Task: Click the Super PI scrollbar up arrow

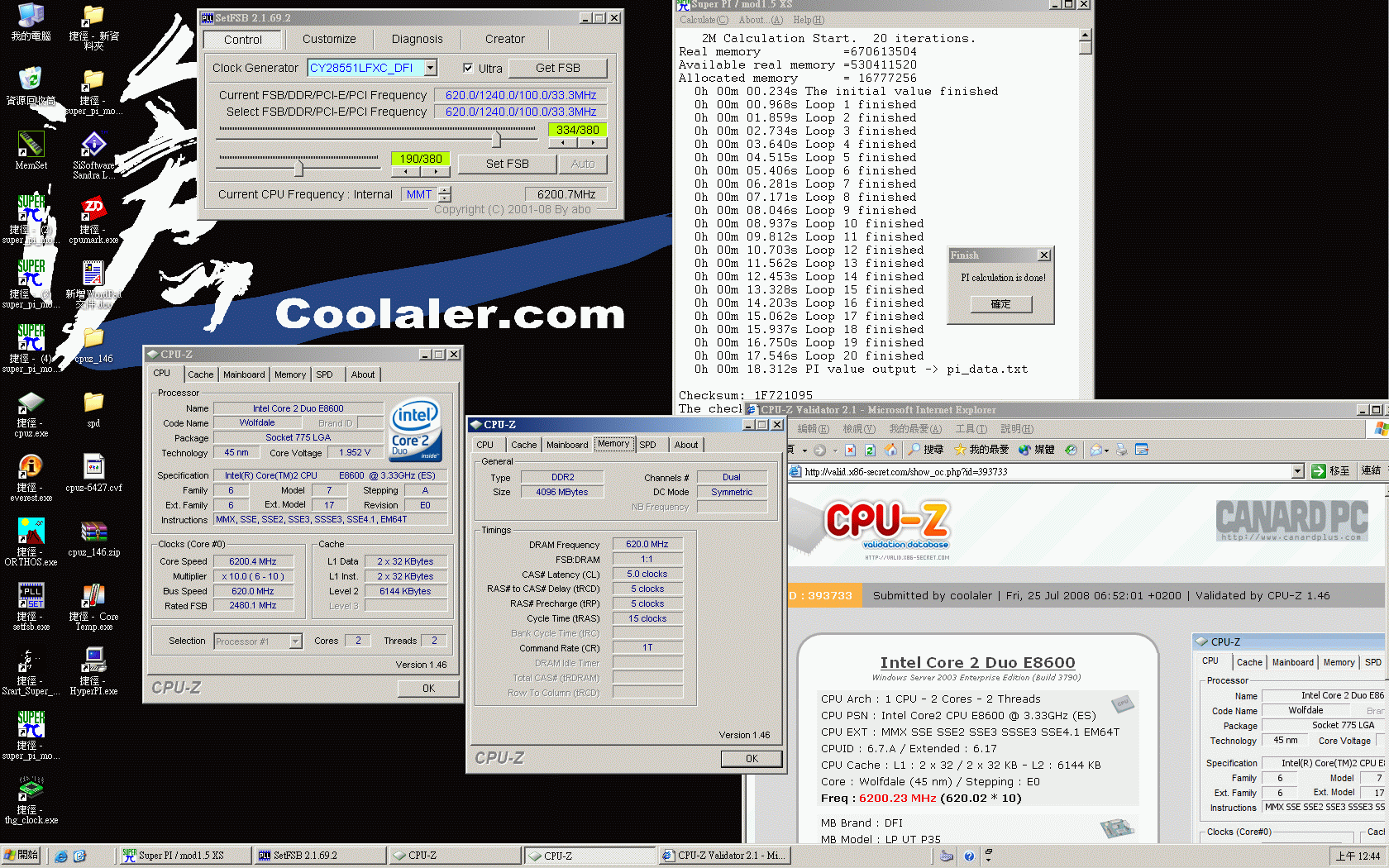Action: point(1086,35)
